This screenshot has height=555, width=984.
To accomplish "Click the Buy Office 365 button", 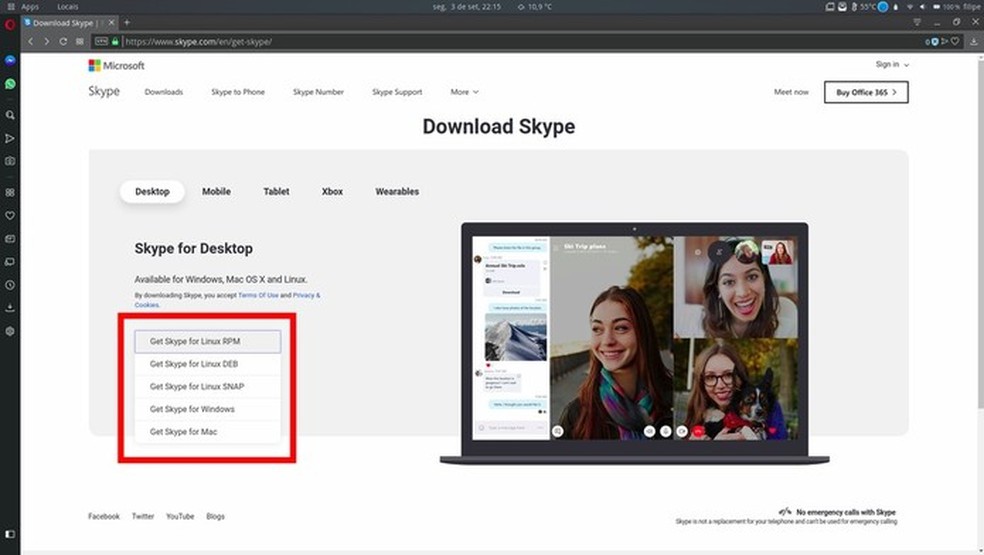I will coord(866,92).
